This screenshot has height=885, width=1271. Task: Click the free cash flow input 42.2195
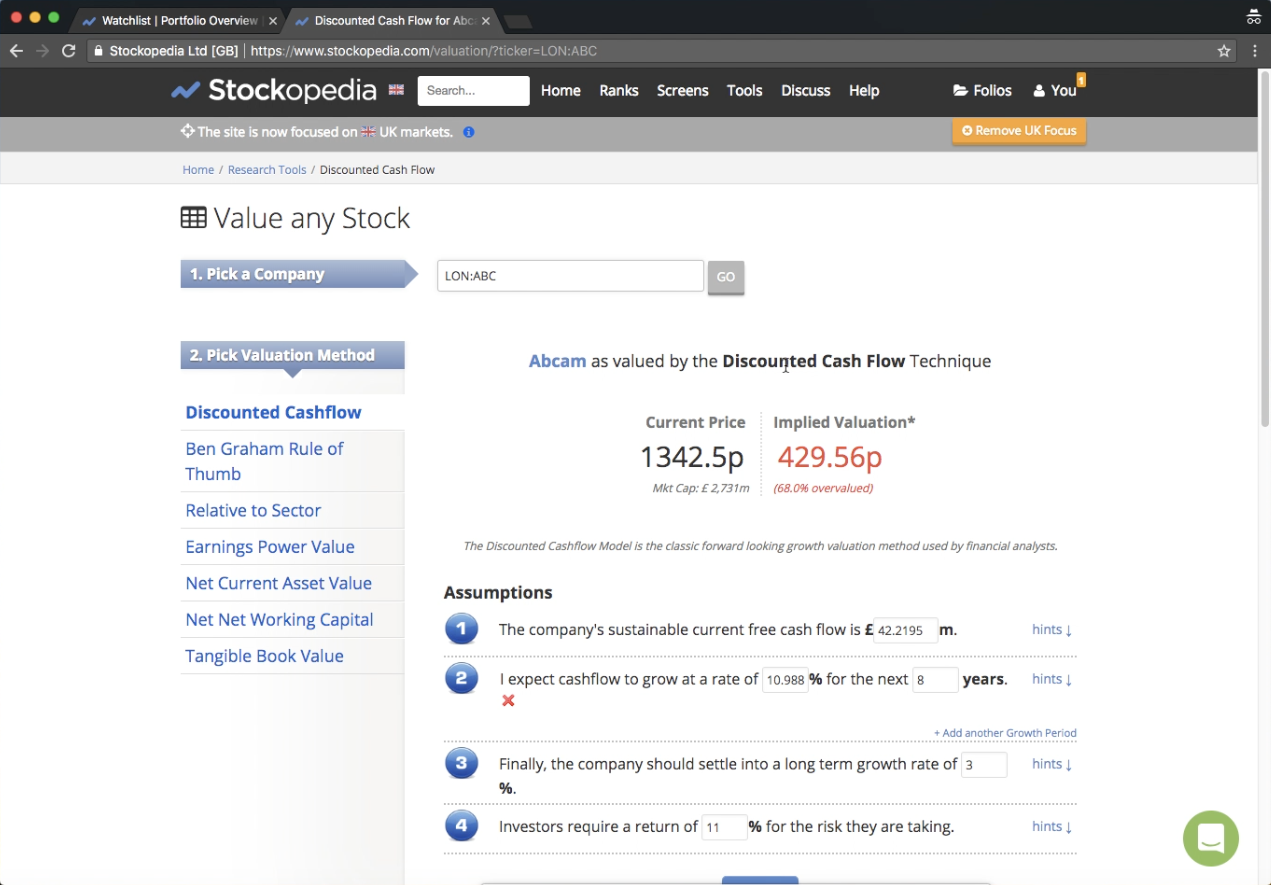[906, 630]
